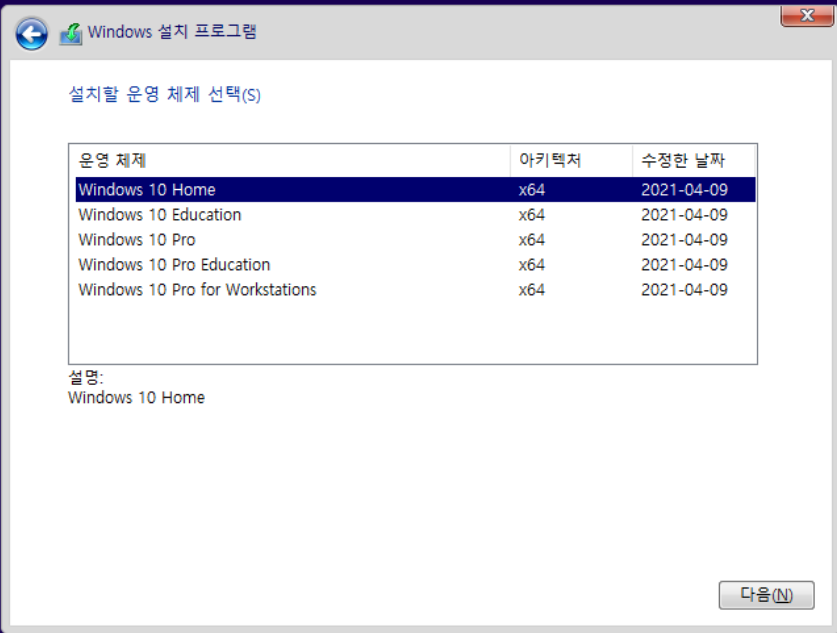Click x64 in Pro for Workstations row
This screenshot has width=837, height=633.
coord(532,290)
